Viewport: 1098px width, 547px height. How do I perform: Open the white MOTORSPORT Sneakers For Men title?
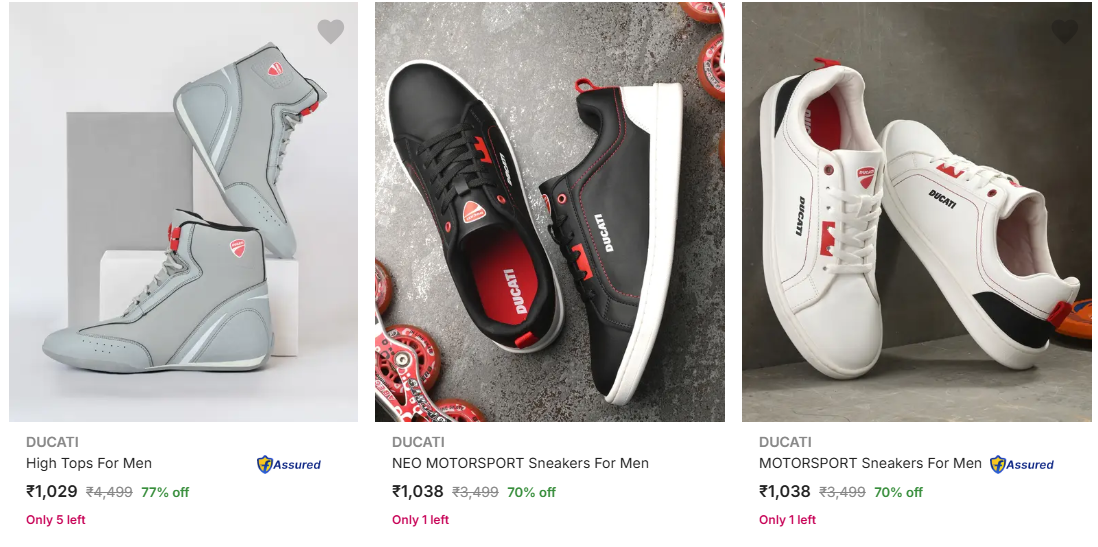tap(870, 463)
